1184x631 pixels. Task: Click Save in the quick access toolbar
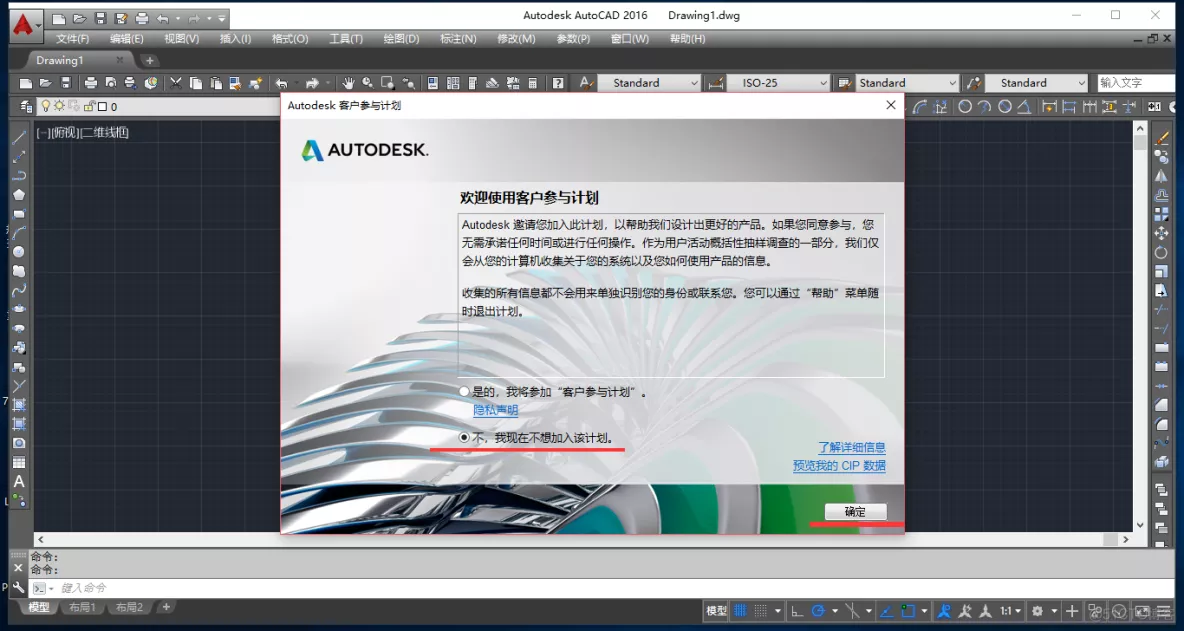point(100,18)
